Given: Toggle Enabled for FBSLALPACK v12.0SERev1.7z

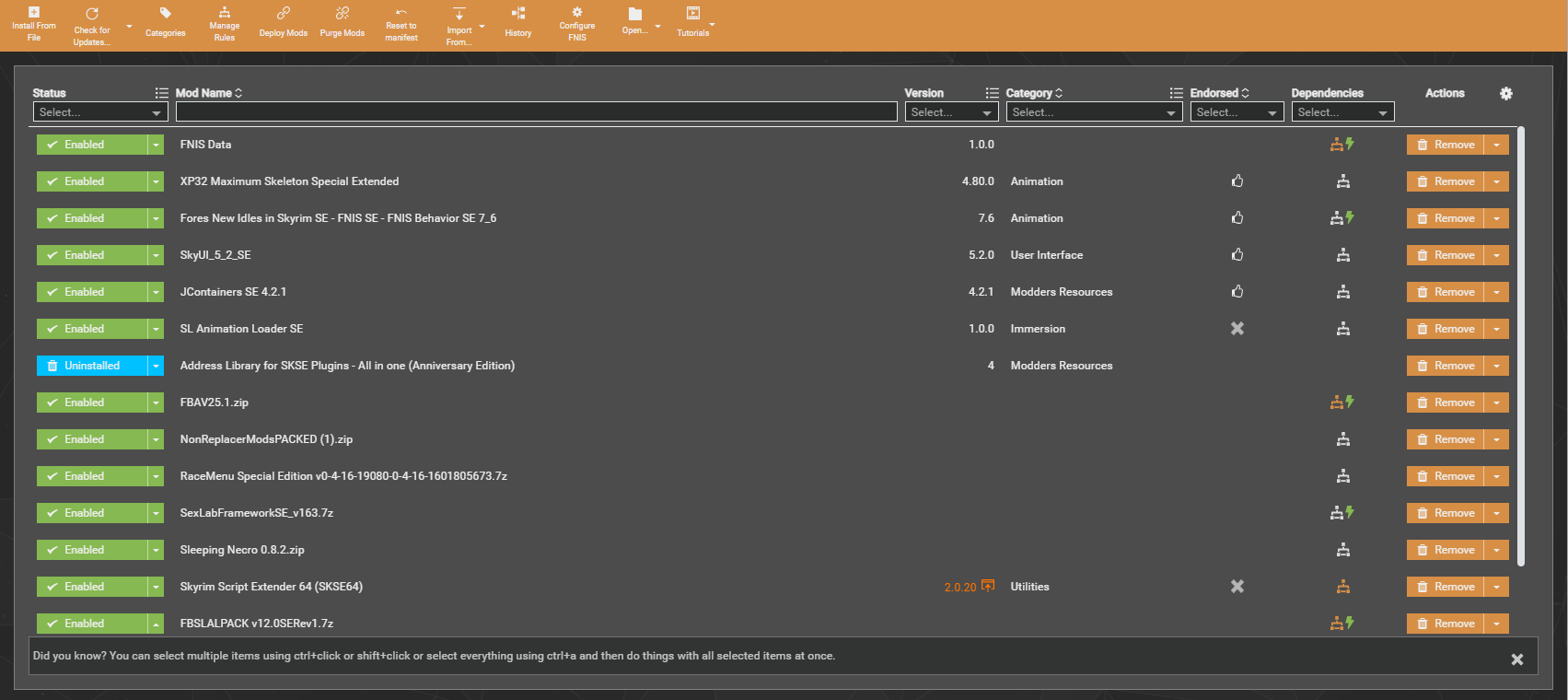Looking at the screenshot, I should (92, 624).
